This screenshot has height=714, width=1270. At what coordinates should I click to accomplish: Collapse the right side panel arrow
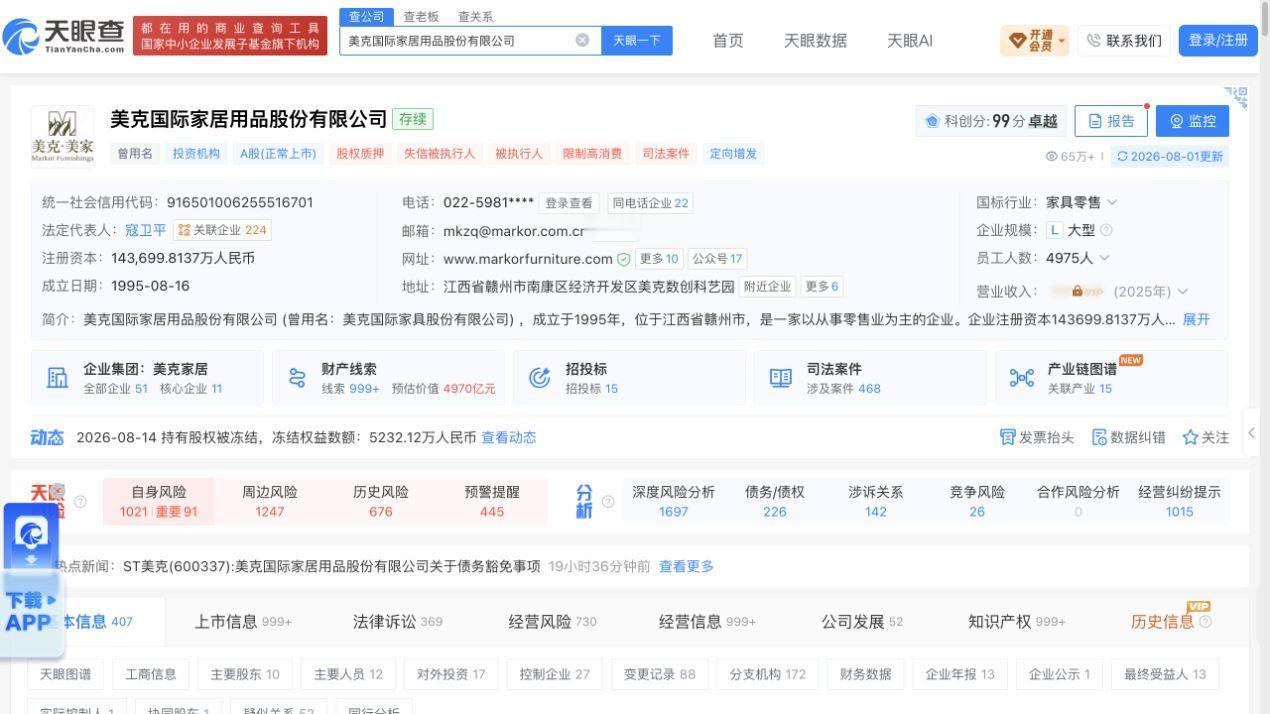point(1251,434)
